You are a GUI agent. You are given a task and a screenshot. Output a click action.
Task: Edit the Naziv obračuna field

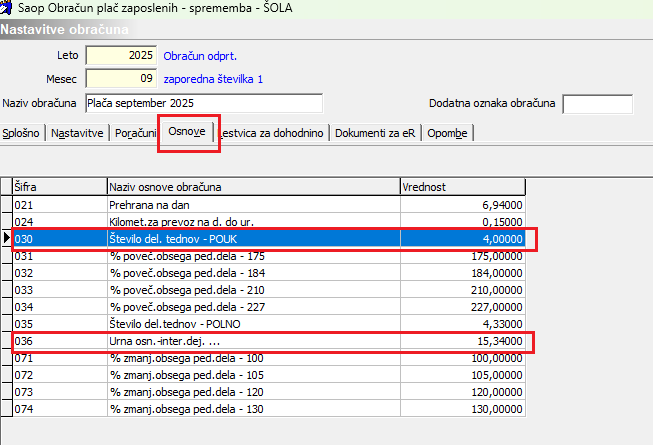coord(204,103)
